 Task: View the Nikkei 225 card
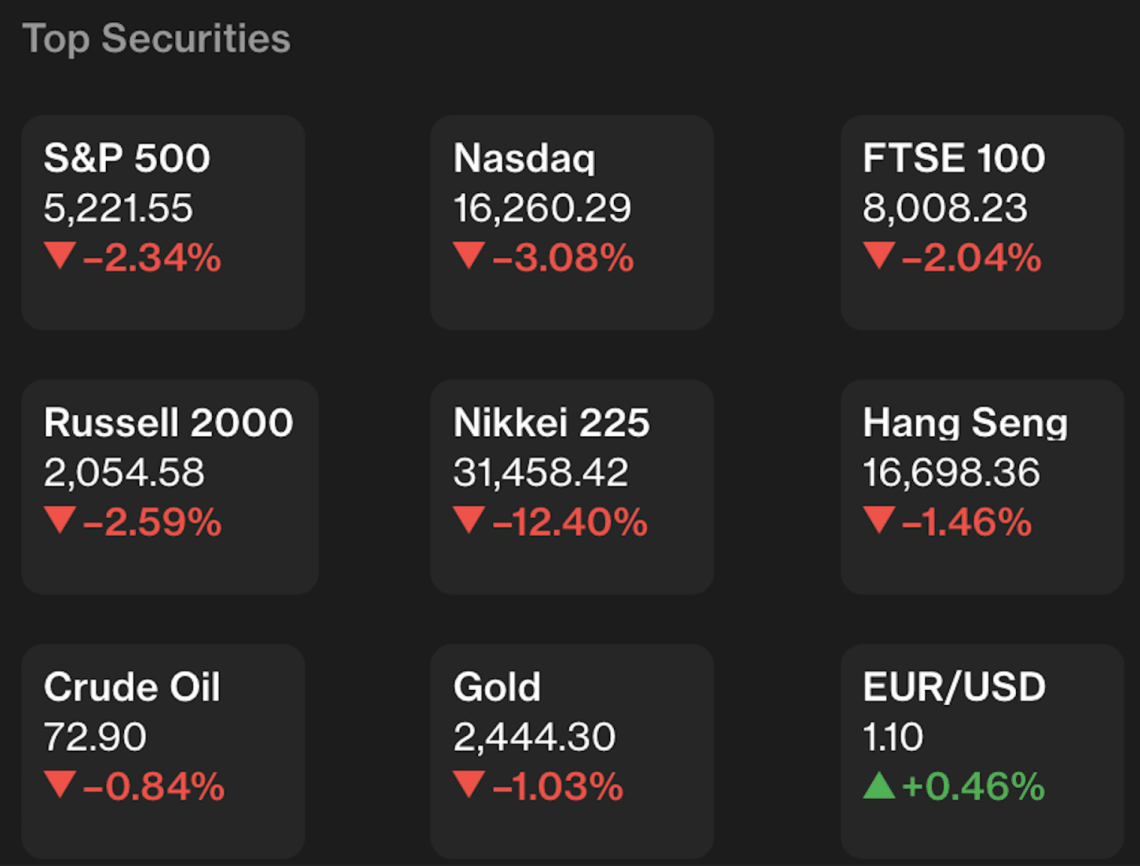click(571, 486)
